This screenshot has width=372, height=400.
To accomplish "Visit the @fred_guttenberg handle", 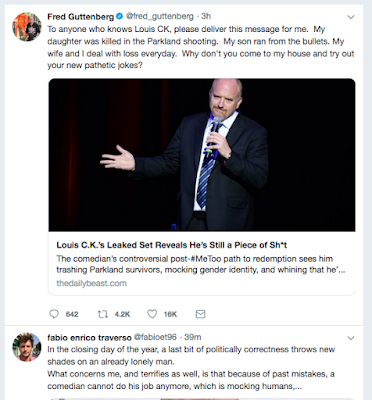I will [159, 16].
